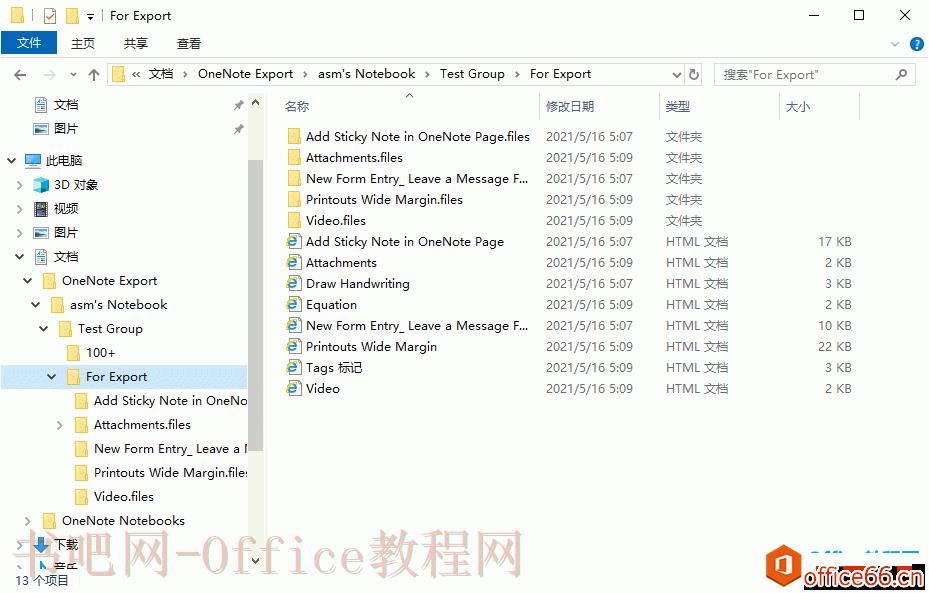929x593 pixels.
Task: Open quick access 图片 in sidebar
Action: [66, 129]
